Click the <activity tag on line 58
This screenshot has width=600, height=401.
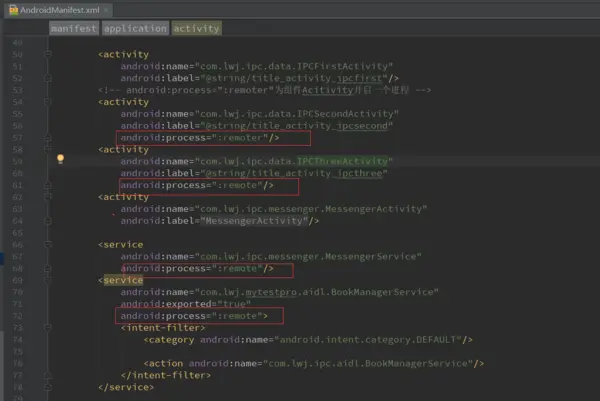[x=123, y=149]
